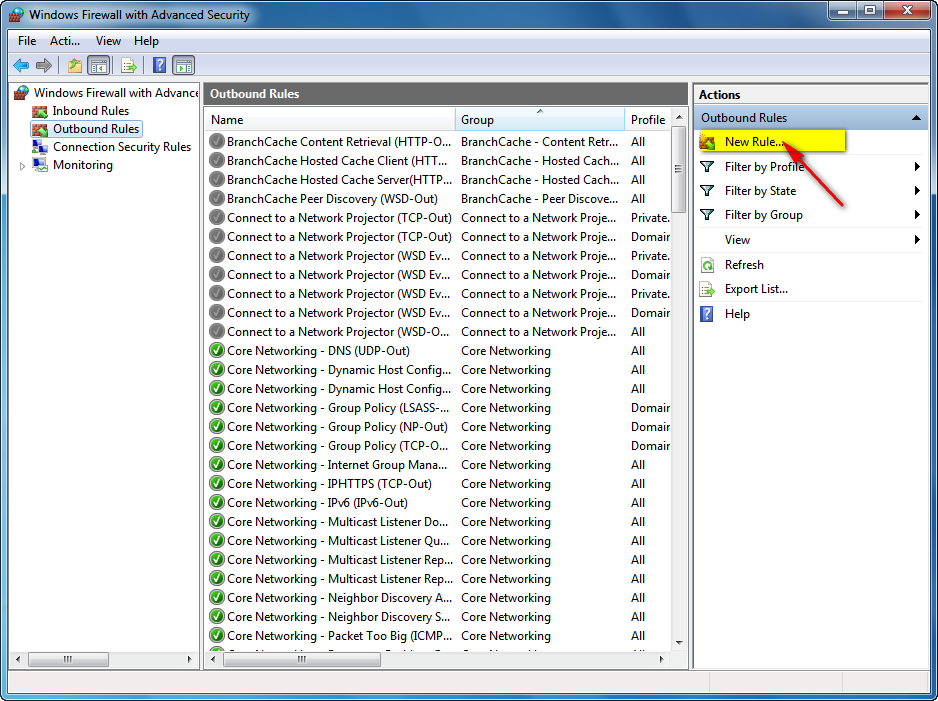Viewport: 938px width, 701px height.
Task: Click Help text in the Actions pane
Action: tap(737, 314)
